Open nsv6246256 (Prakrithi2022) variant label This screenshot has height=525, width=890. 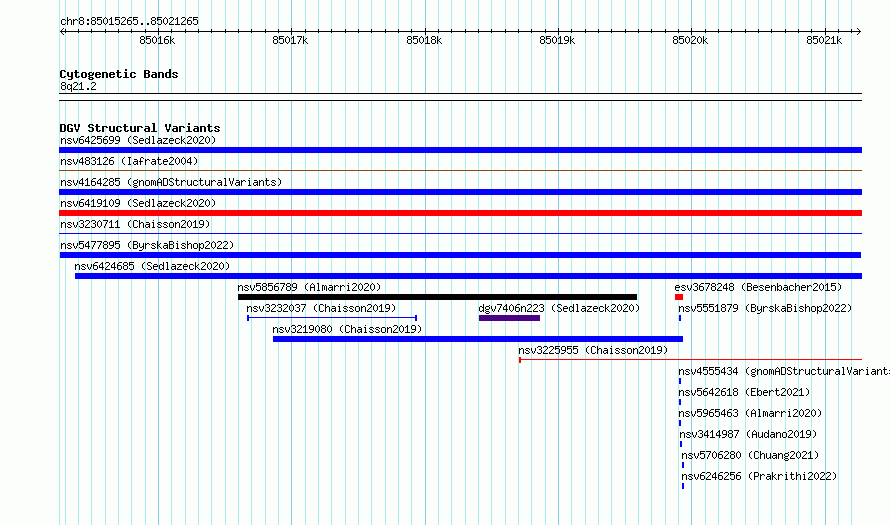[x=759, y=476]
